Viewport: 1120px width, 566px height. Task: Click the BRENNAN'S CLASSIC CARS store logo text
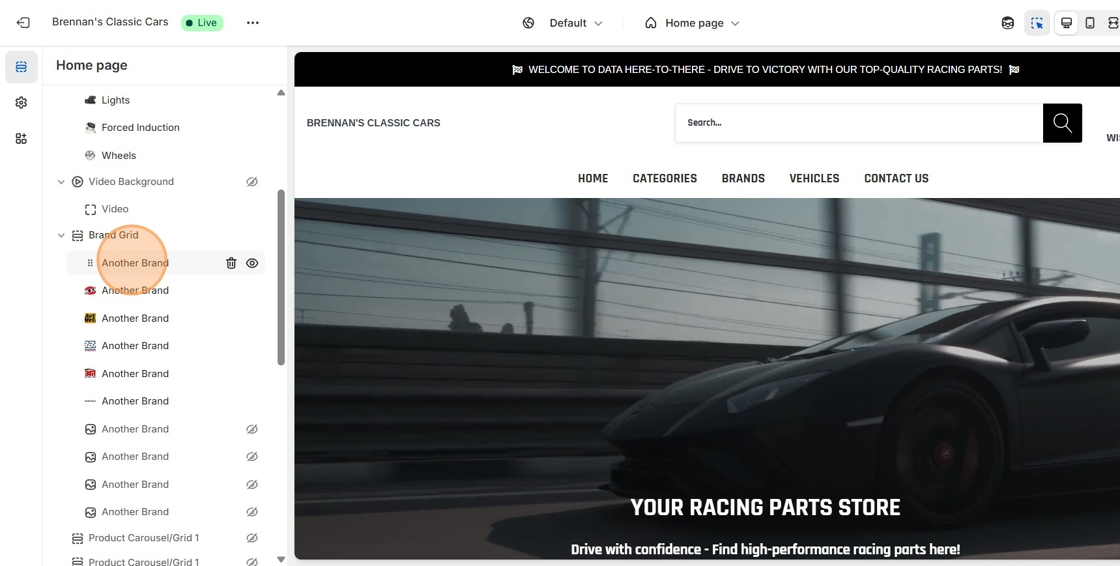(374, 123)
